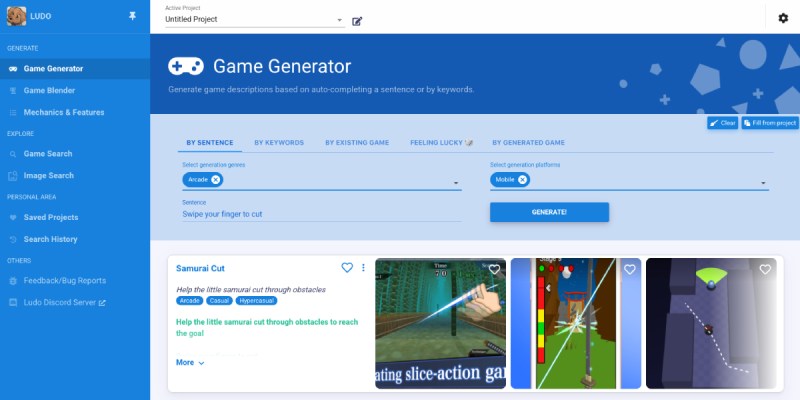Click the Generate! button

[x=549, y=212]
